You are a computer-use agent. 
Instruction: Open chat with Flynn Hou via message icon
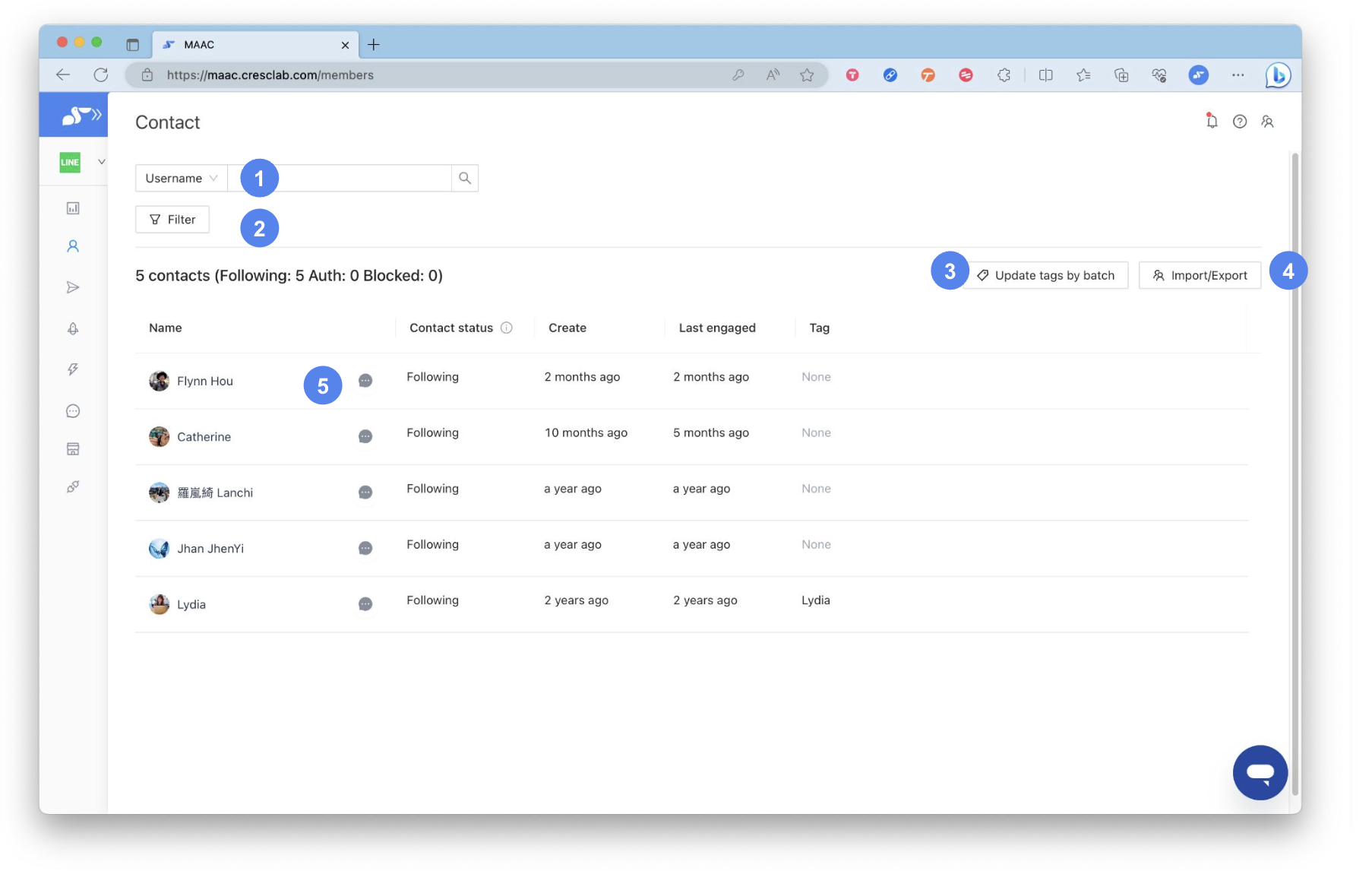[x=365, y=381]
